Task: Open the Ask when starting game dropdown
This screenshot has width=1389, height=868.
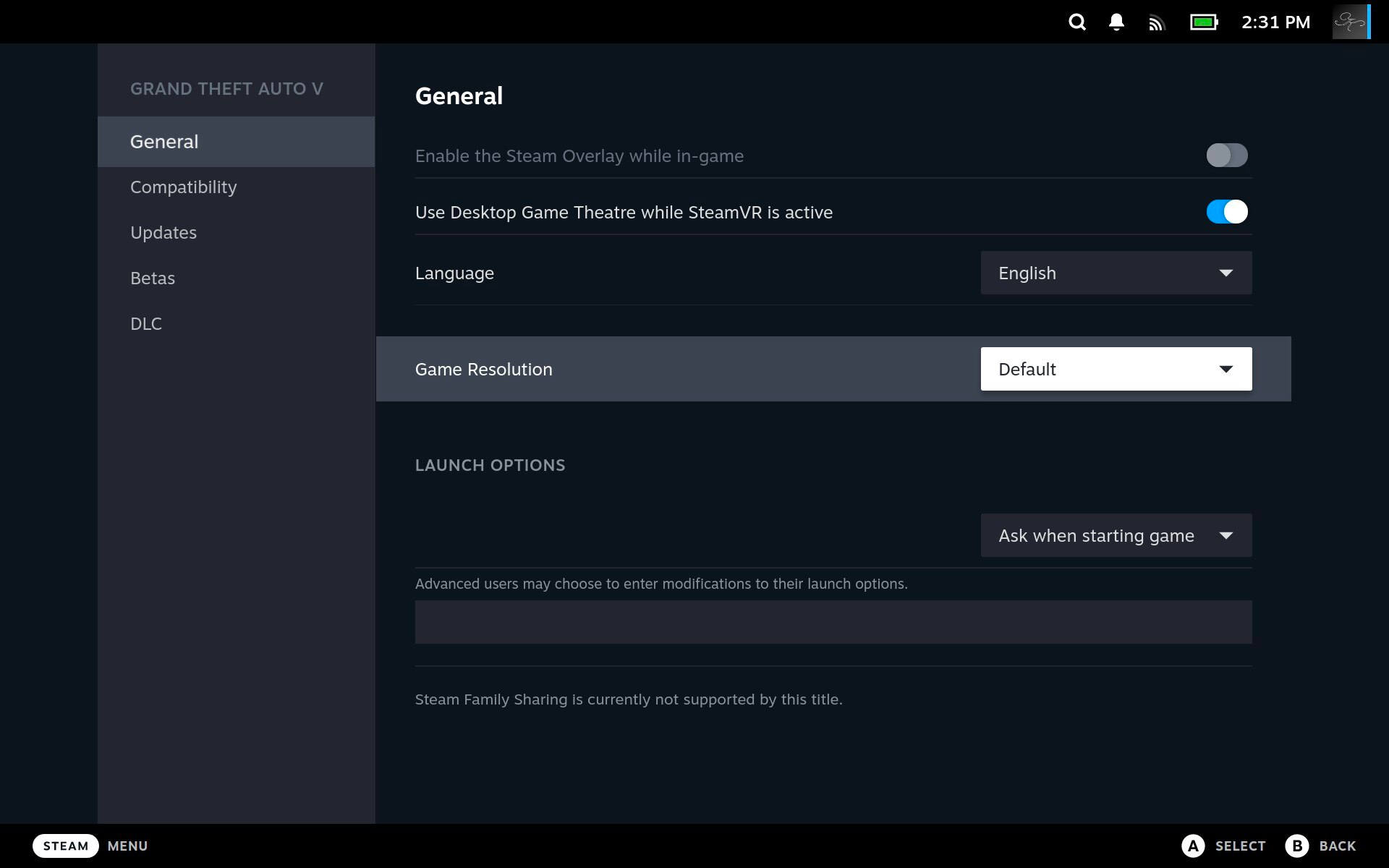Action: (x=1116, y=535)
